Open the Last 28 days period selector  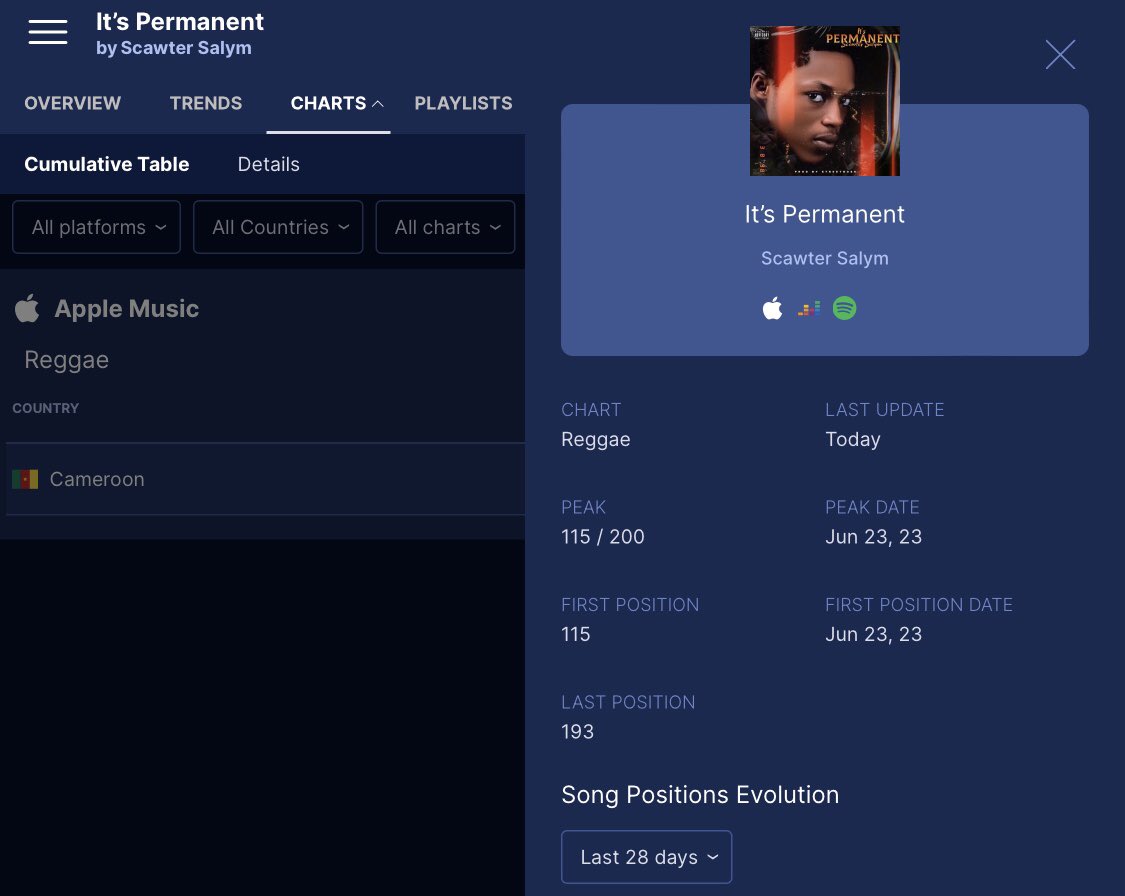pyautogui.click(x=646, y=856)
